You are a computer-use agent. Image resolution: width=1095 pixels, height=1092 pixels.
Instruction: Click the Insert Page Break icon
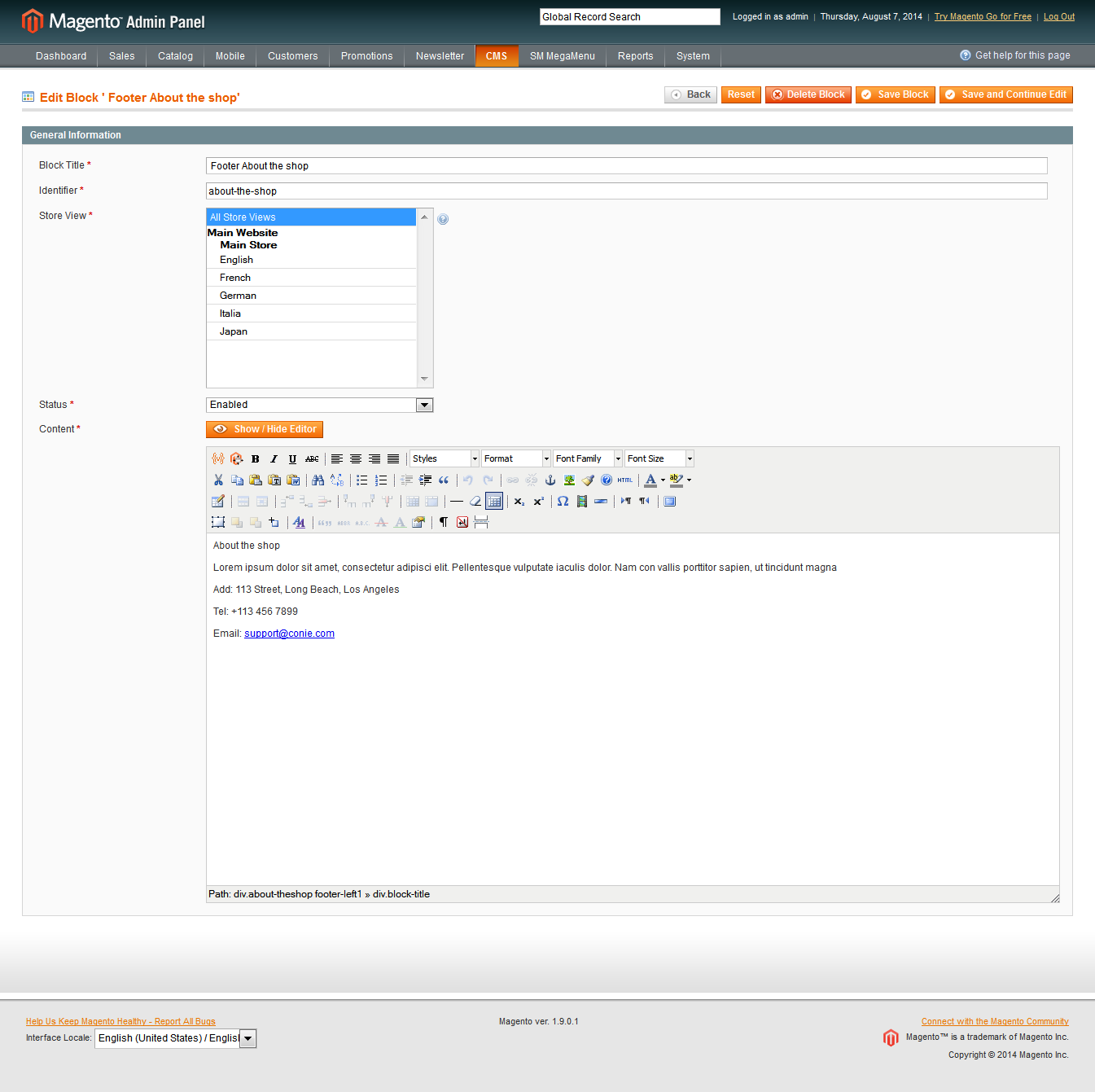480,522
